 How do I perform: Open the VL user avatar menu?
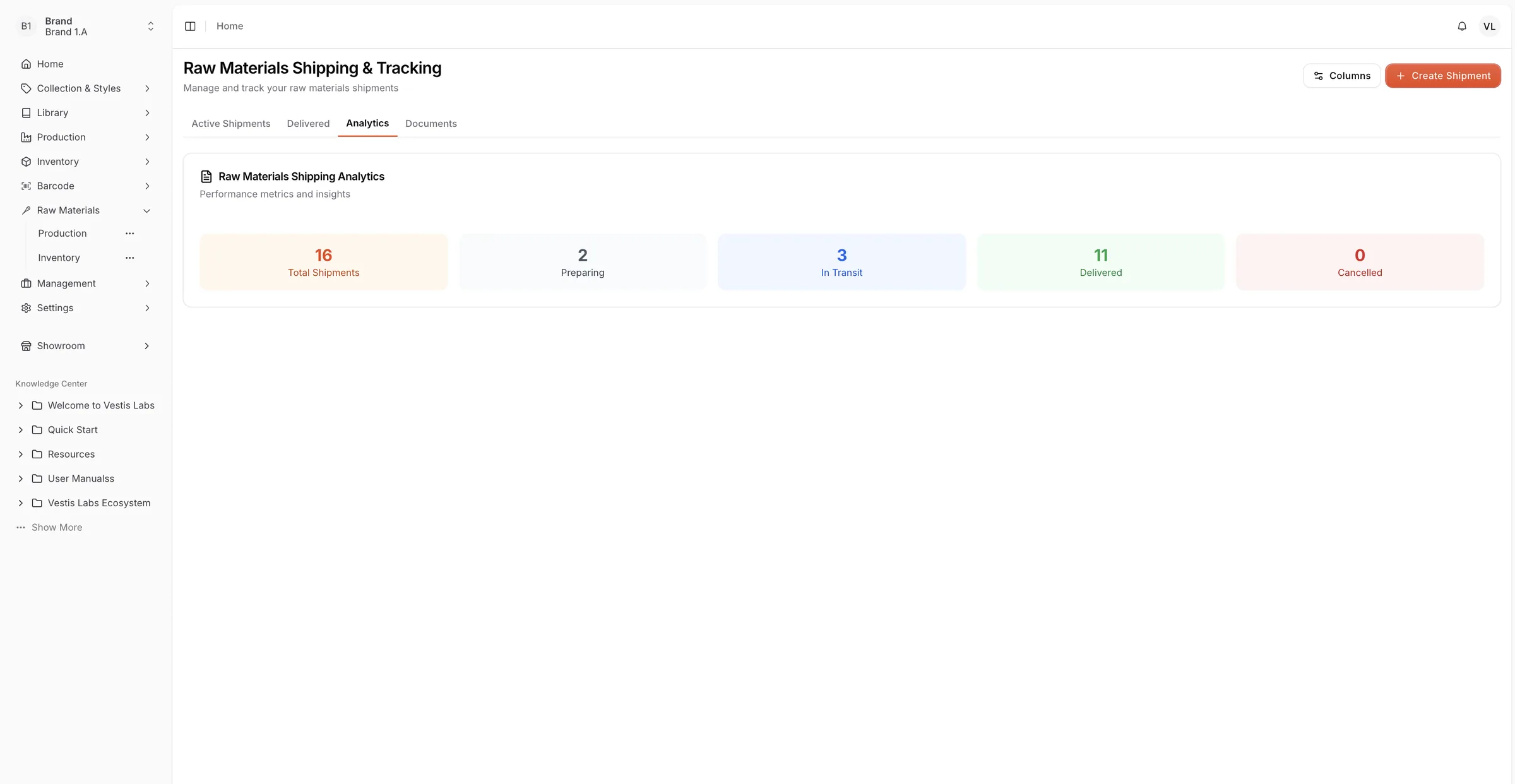pyautogui.click(x=1489, y=26)
